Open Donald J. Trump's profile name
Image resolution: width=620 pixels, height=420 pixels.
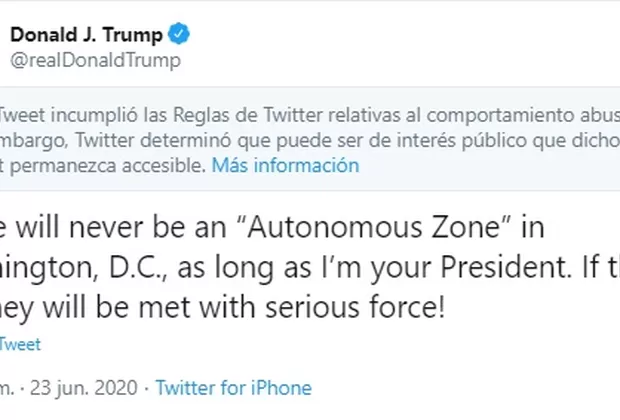(x=86, y=36)
